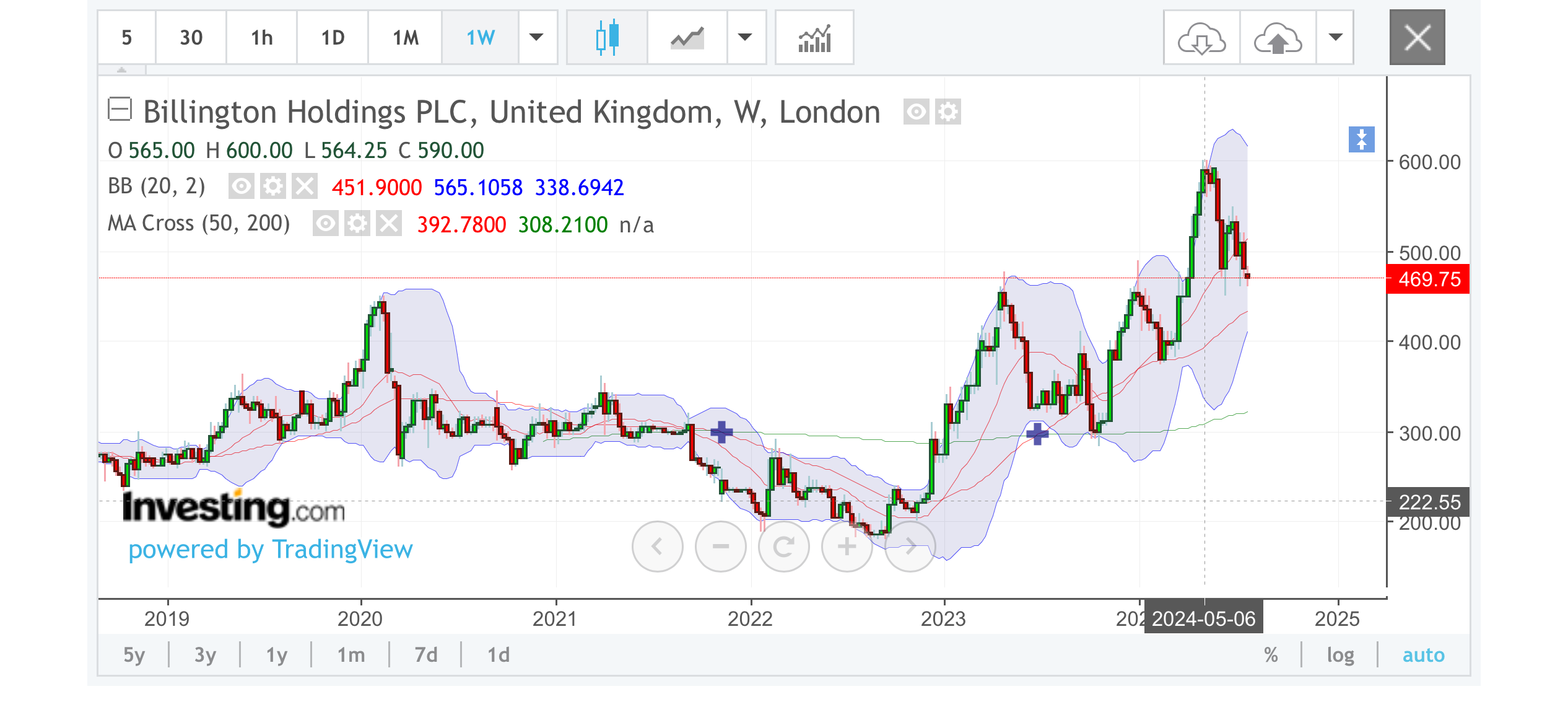
Task: Open settings gear for Billington Holdings series
Action: 948,112
